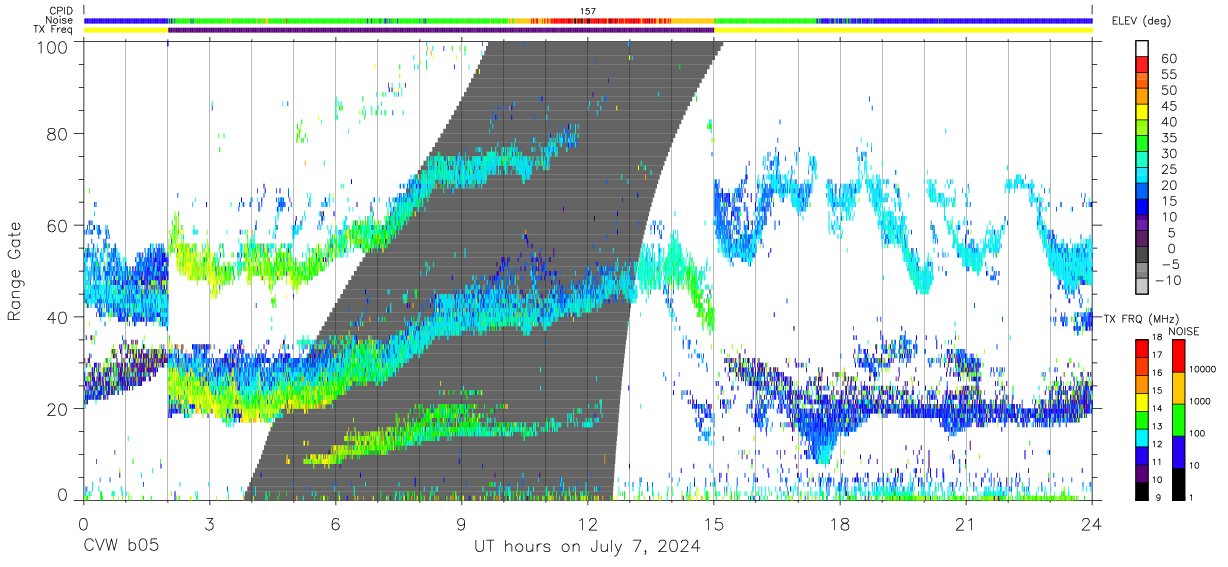Select the green 13–14 MHz segment of TX FRQ bar
The image size is (1228, 567).
point(1142,420)
